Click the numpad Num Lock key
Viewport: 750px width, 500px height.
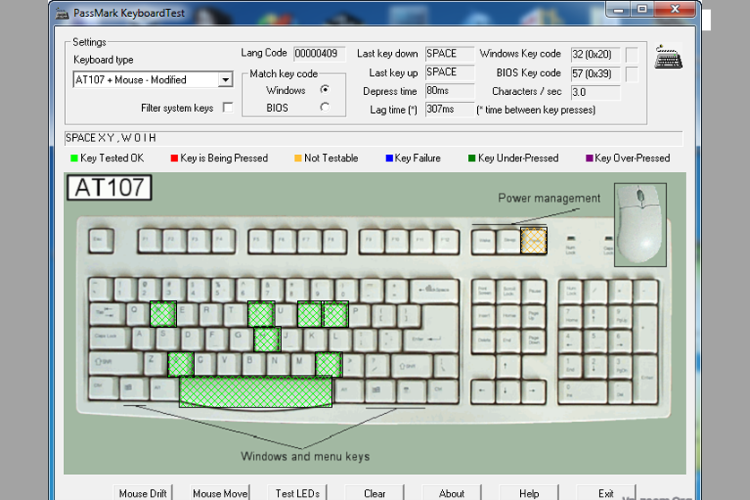point(571,291)
